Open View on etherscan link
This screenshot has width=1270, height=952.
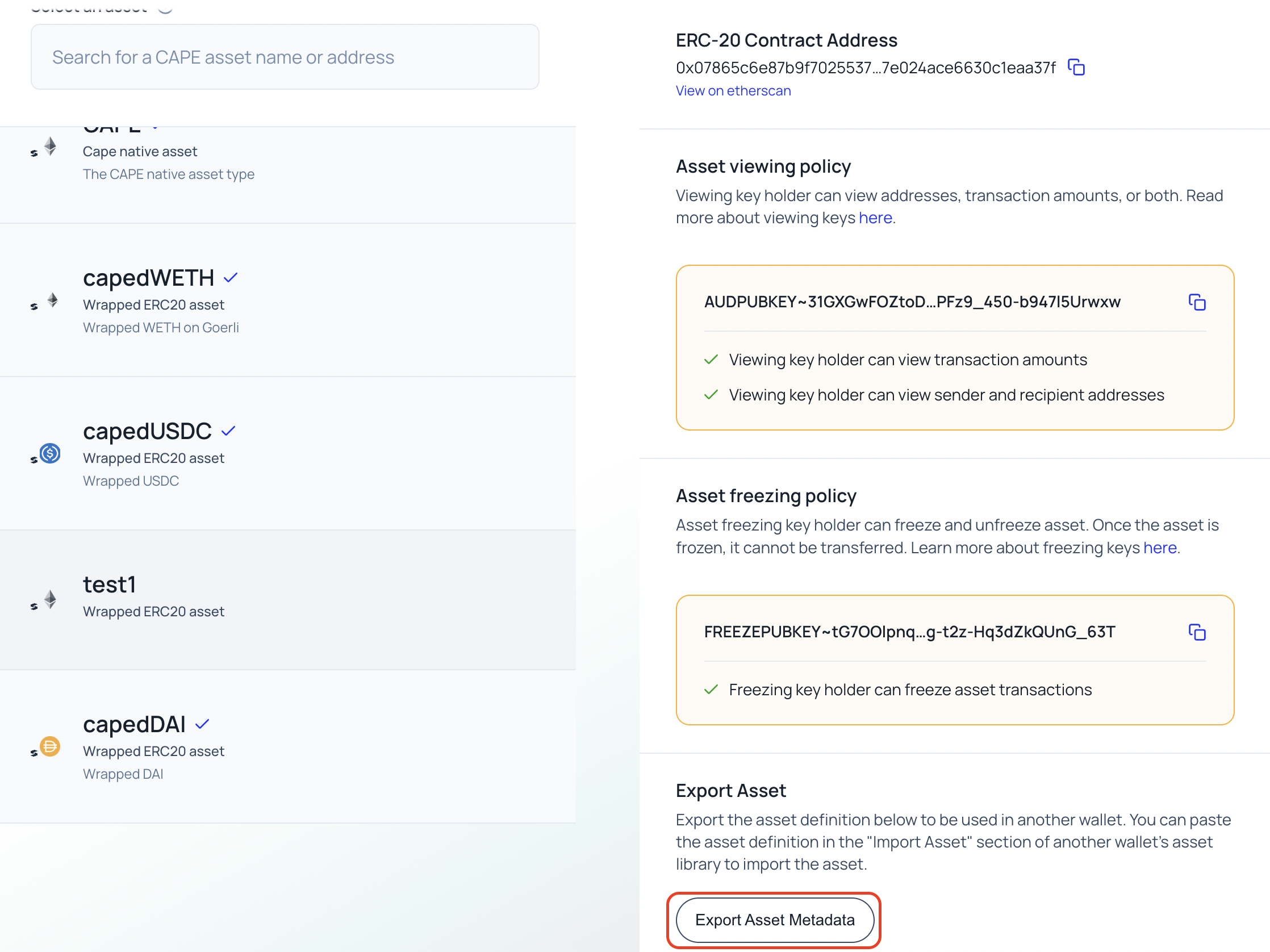click(733, 91)
